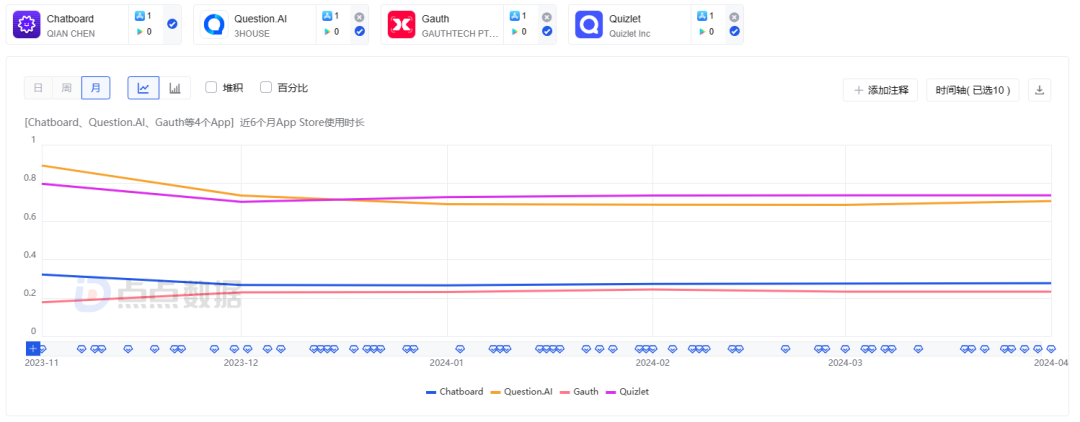This screenshot has width=1080, height=422.
Task: Enable the 堆积 stacked checkbox
Action: (x=211, y=87)
